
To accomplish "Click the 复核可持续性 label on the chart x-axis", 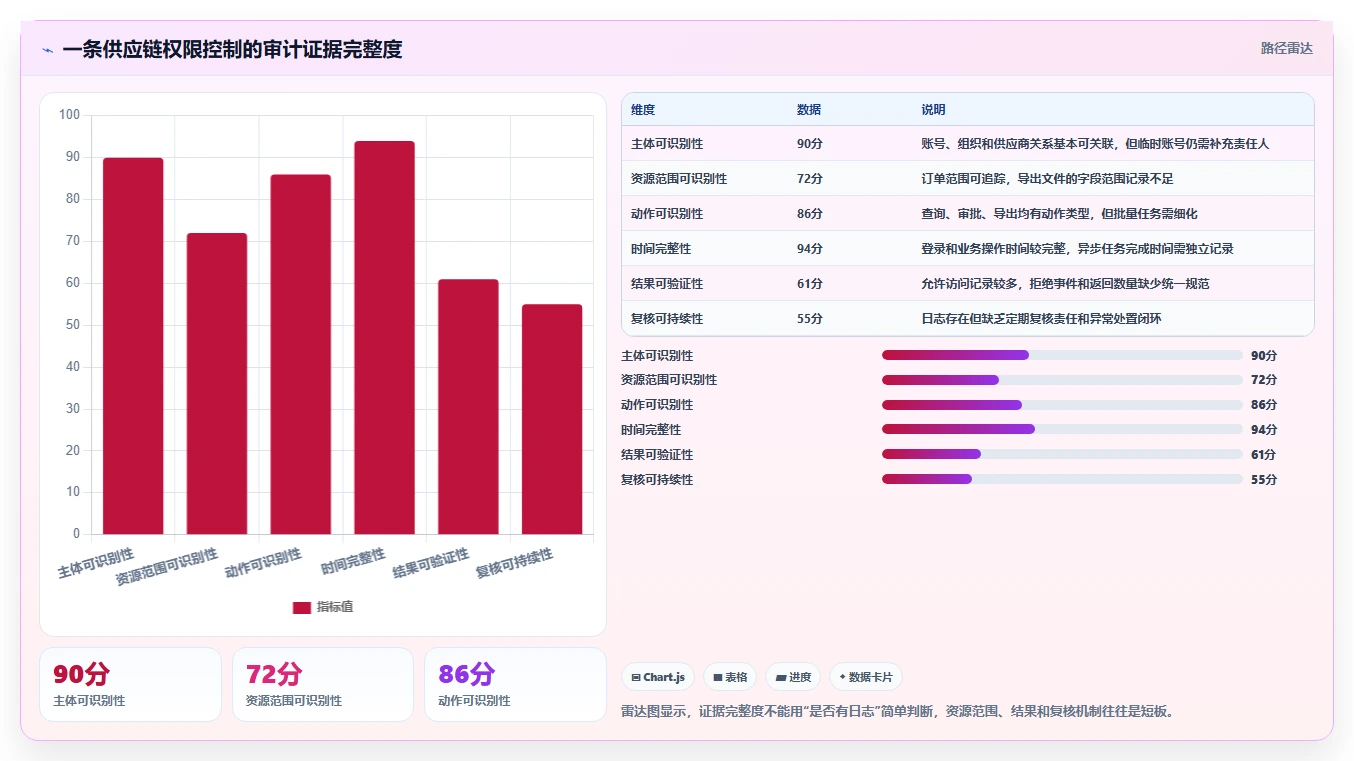I will pyautogui.click(x=514, y=563).
